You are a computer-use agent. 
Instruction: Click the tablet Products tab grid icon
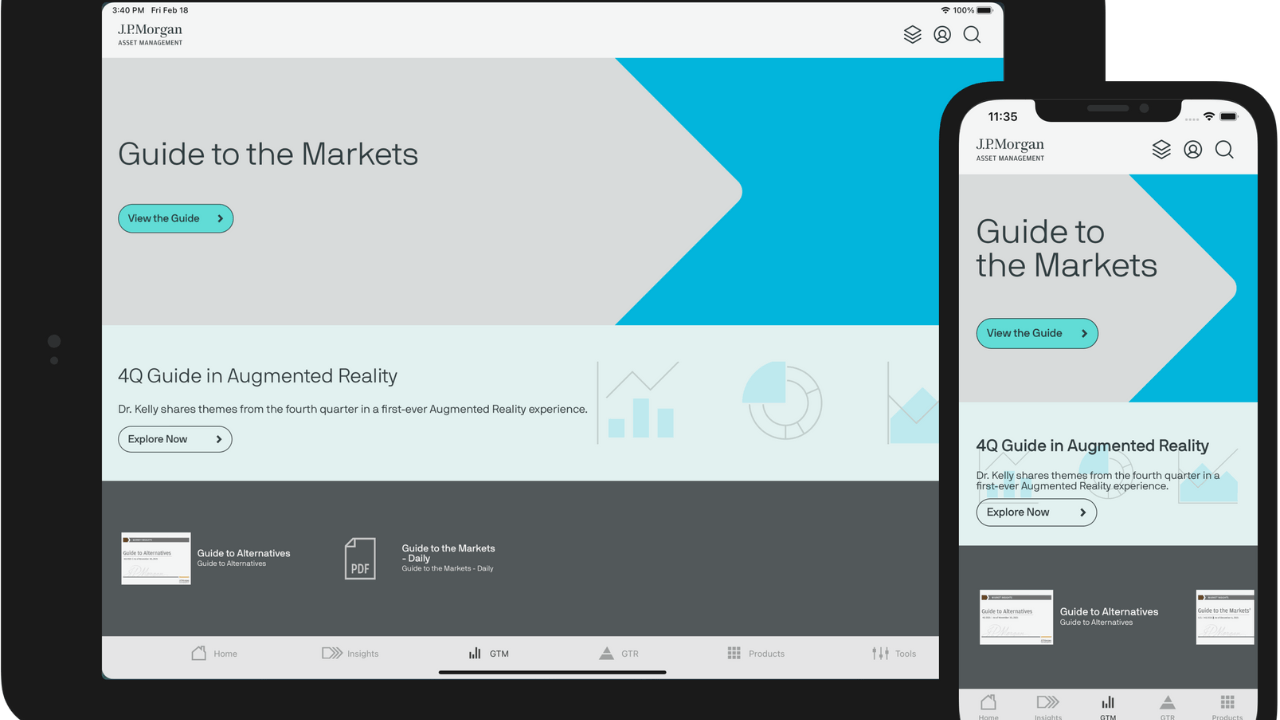click(x=734, y=653)
